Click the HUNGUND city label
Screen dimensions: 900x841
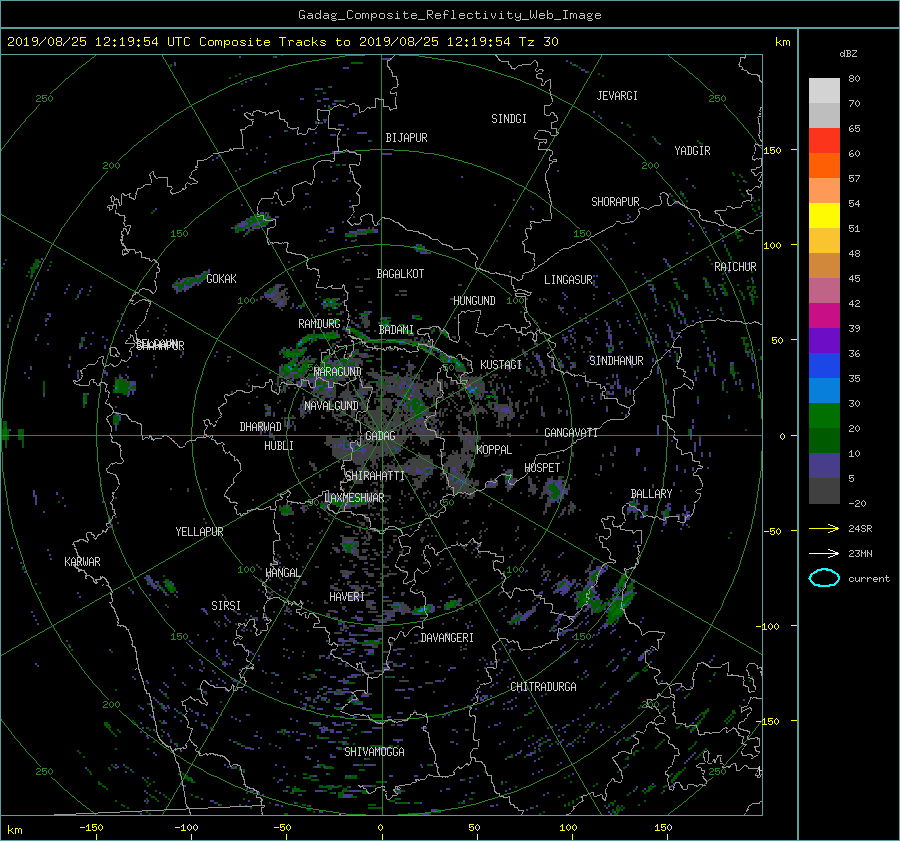474,301
